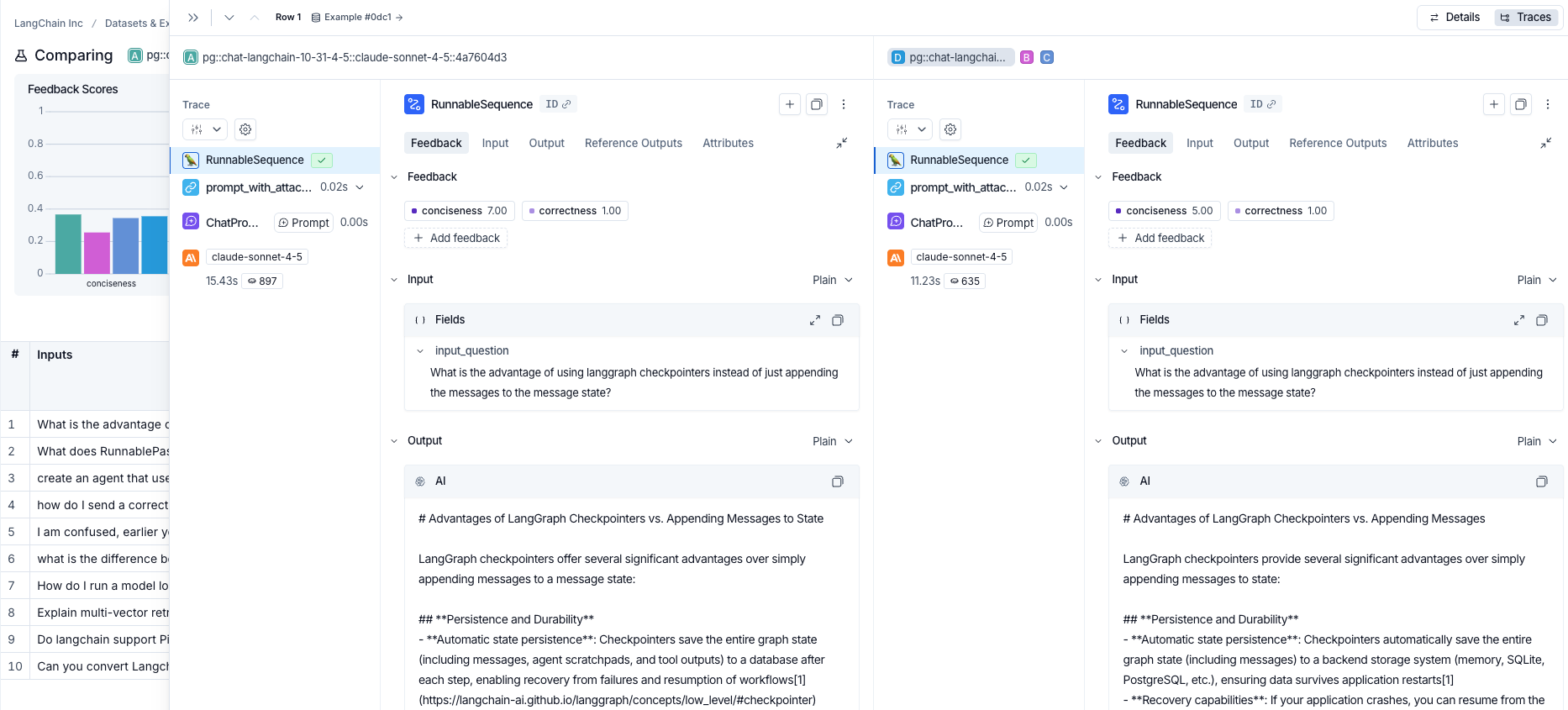The image size is (1568, 710).
Task: Open more options menu for left RunnableSequence
Action: (x=844, y=104)
